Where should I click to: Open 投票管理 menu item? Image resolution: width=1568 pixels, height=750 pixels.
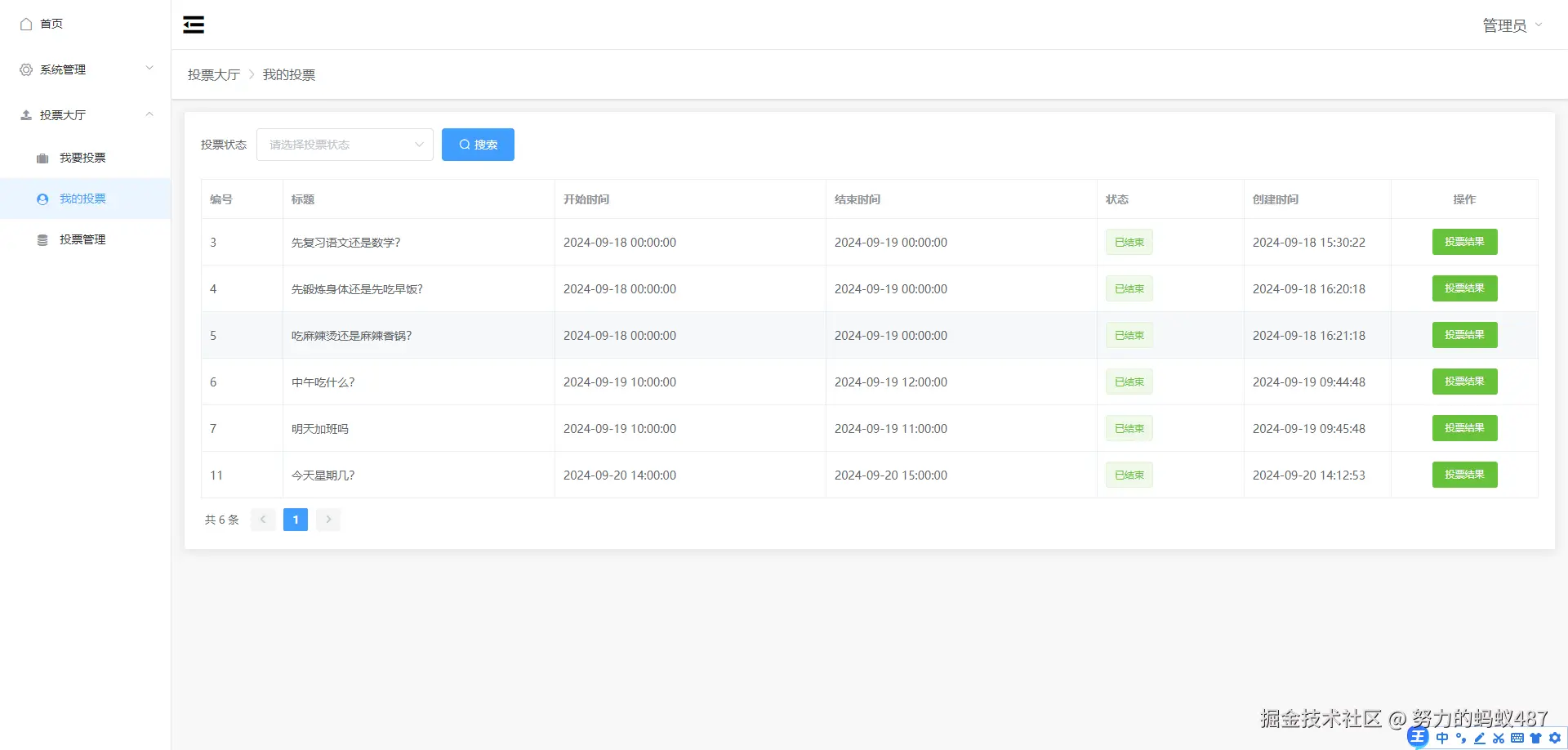85,239
